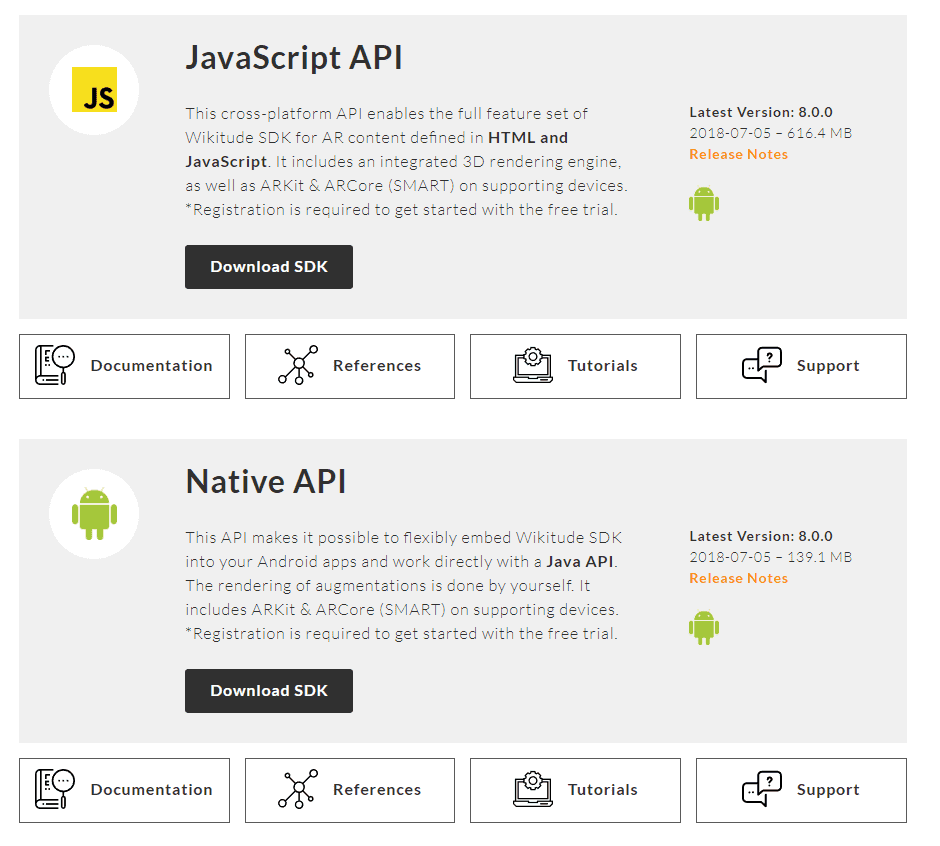Click the JavaScript API heading

294,59
